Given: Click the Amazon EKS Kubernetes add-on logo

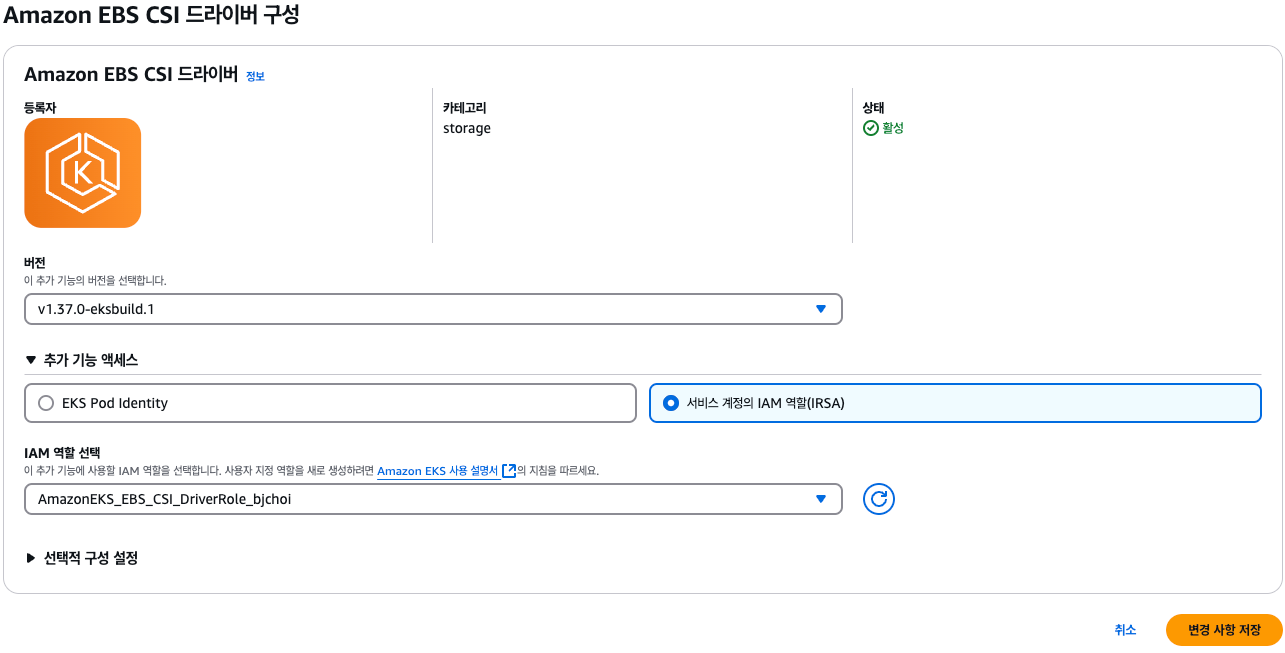Looking at the screenshot, I should click(x=82, y=173).
